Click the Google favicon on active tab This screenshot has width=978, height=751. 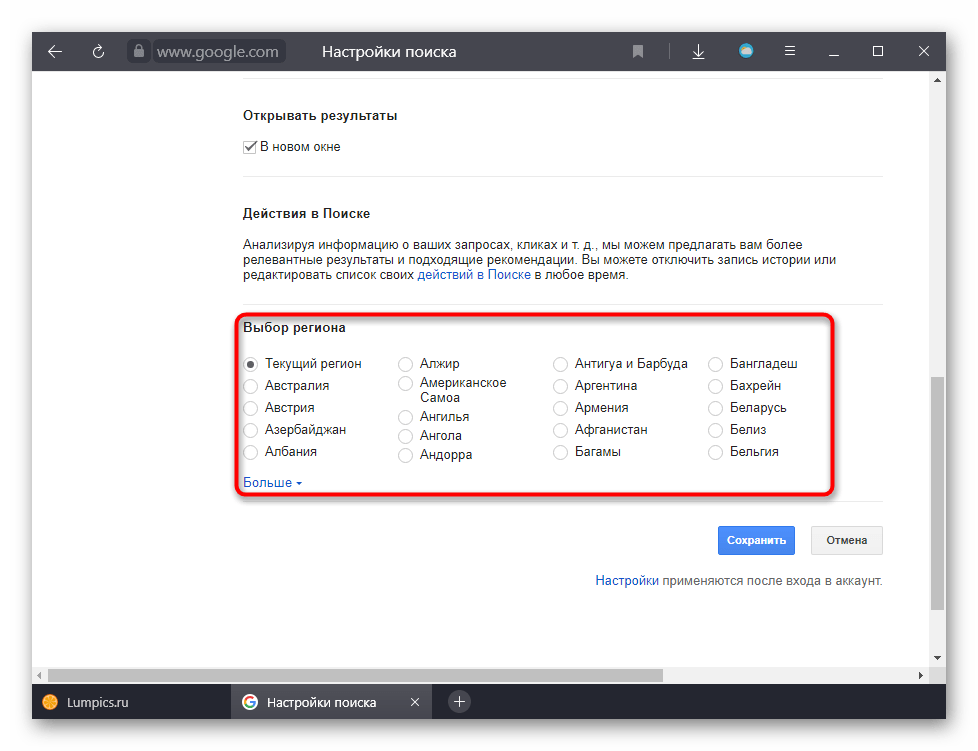tap(250, 702)
